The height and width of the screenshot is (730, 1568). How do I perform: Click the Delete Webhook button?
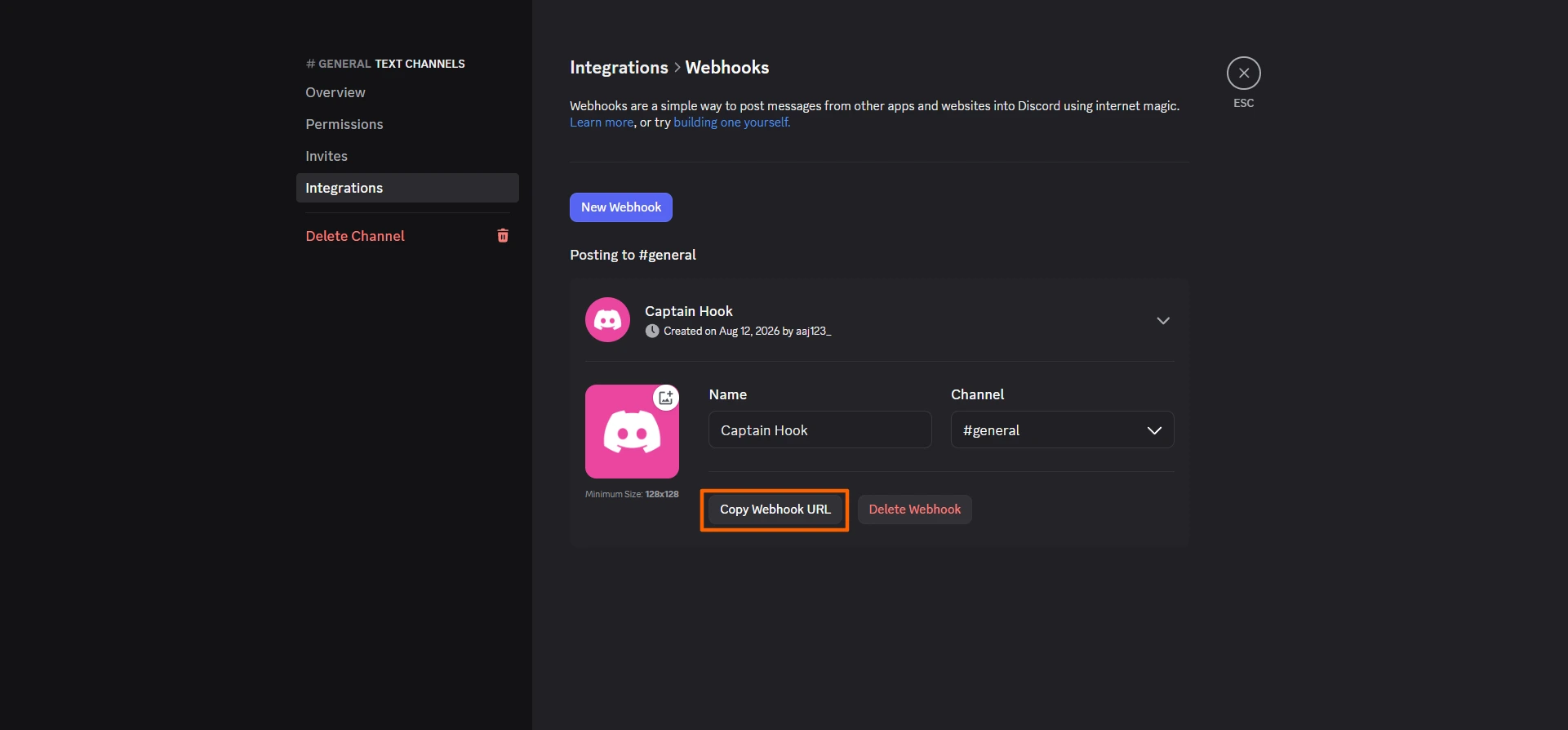click(915, 510)
